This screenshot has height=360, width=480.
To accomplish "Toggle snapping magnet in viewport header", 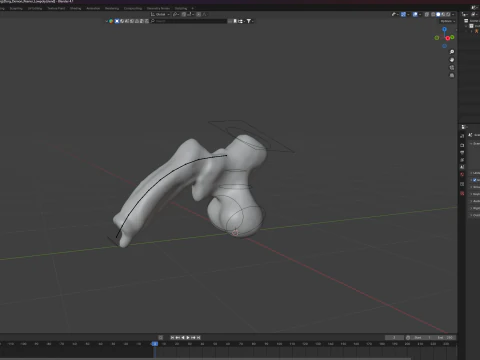I will (x=184, y=14).
